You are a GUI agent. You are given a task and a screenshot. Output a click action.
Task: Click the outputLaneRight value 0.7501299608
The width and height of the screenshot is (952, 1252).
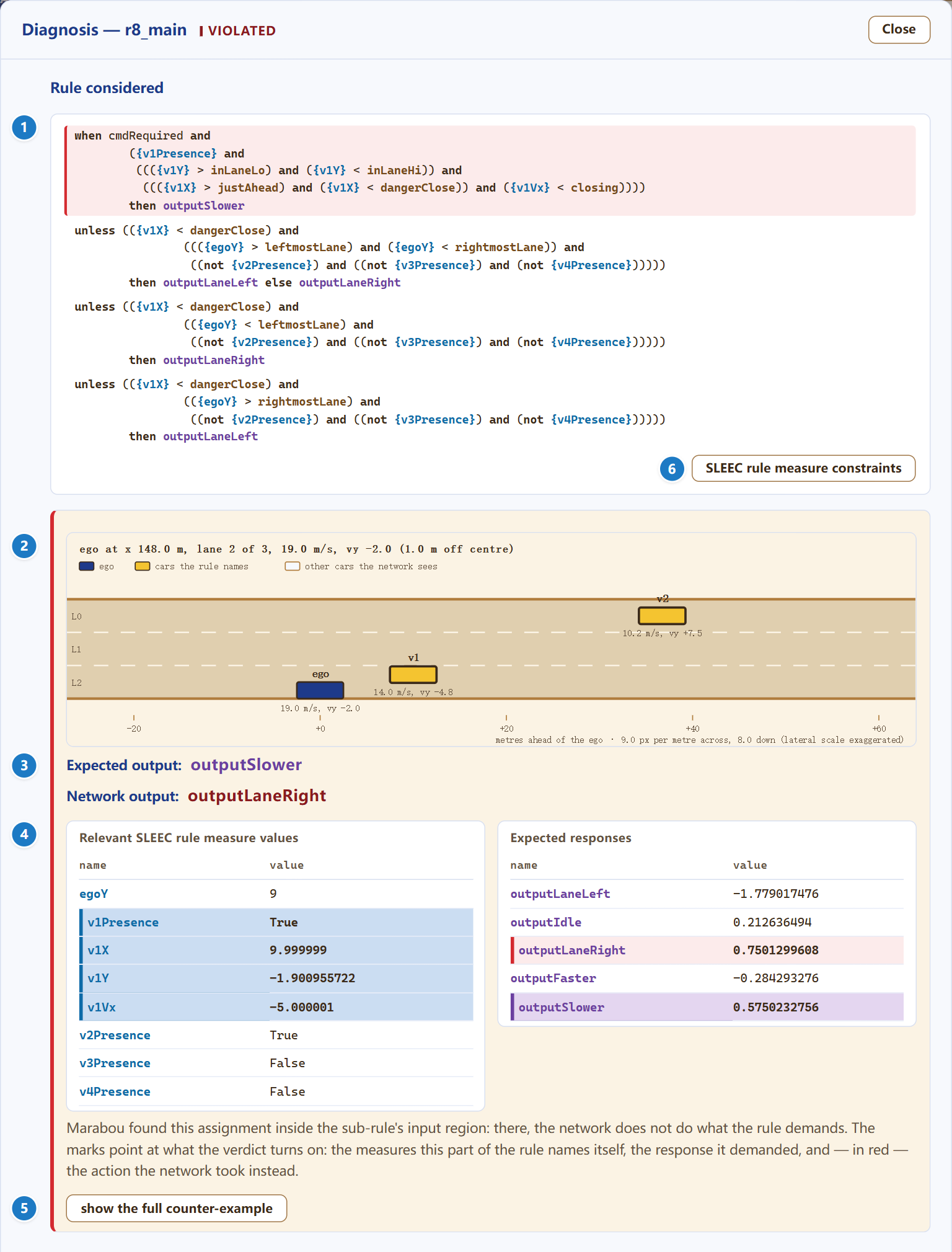[776, 950]
